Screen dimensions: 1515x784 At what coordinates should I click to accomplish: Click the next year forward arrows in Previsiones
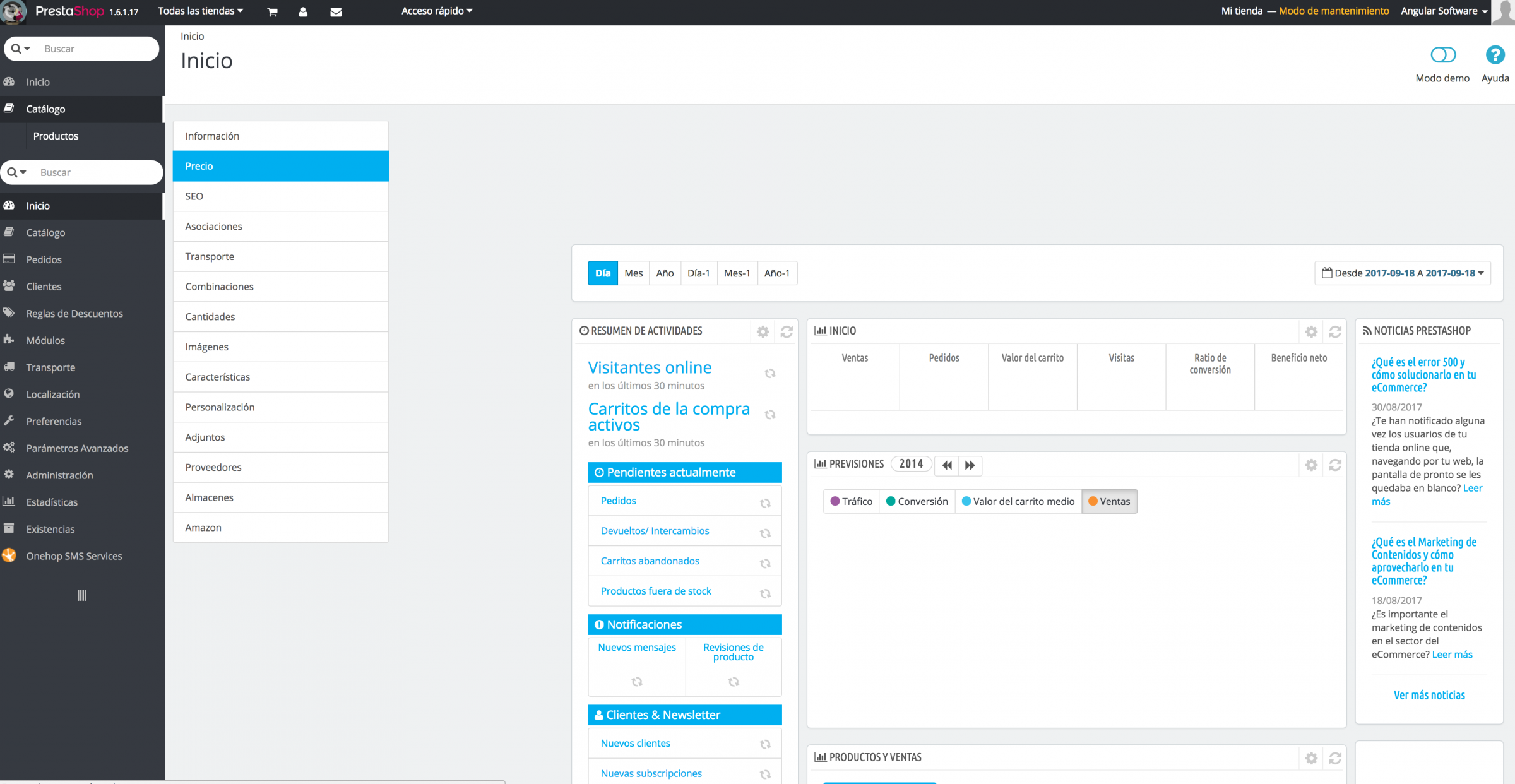point(970,465)
